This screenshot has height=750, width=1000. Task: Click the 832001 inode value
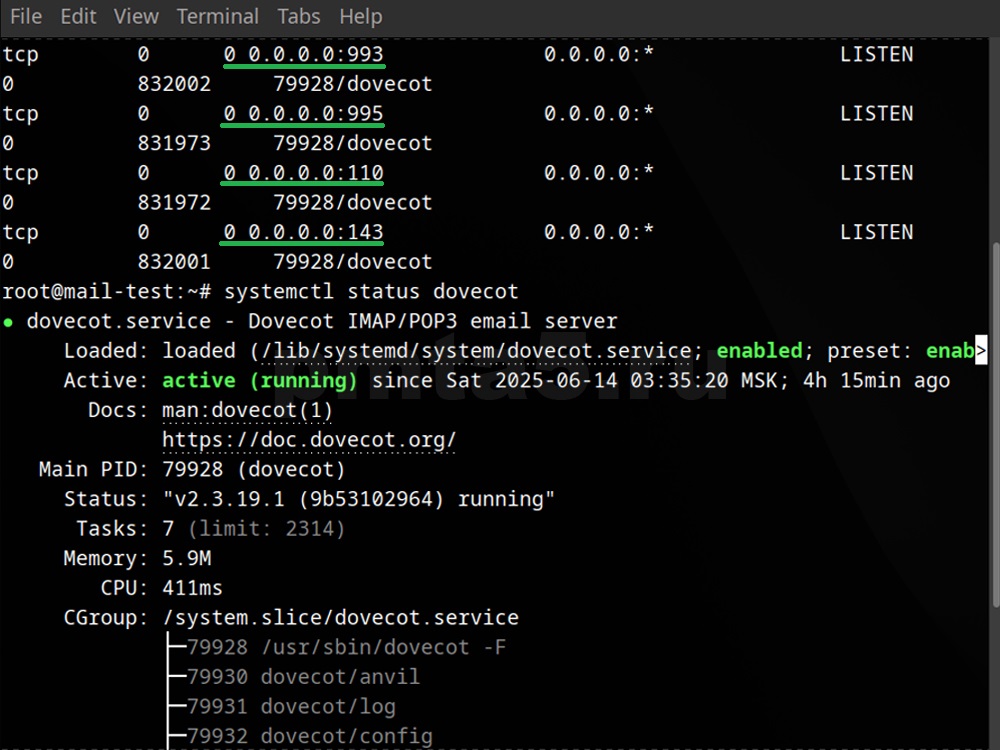(x=174, y=261)
